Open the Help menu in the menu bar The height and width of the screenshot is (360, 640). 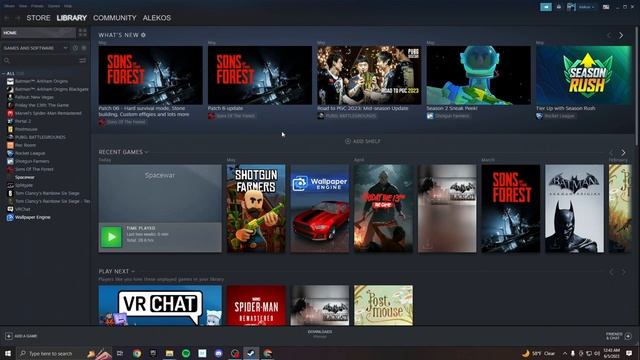coord(68,6)
